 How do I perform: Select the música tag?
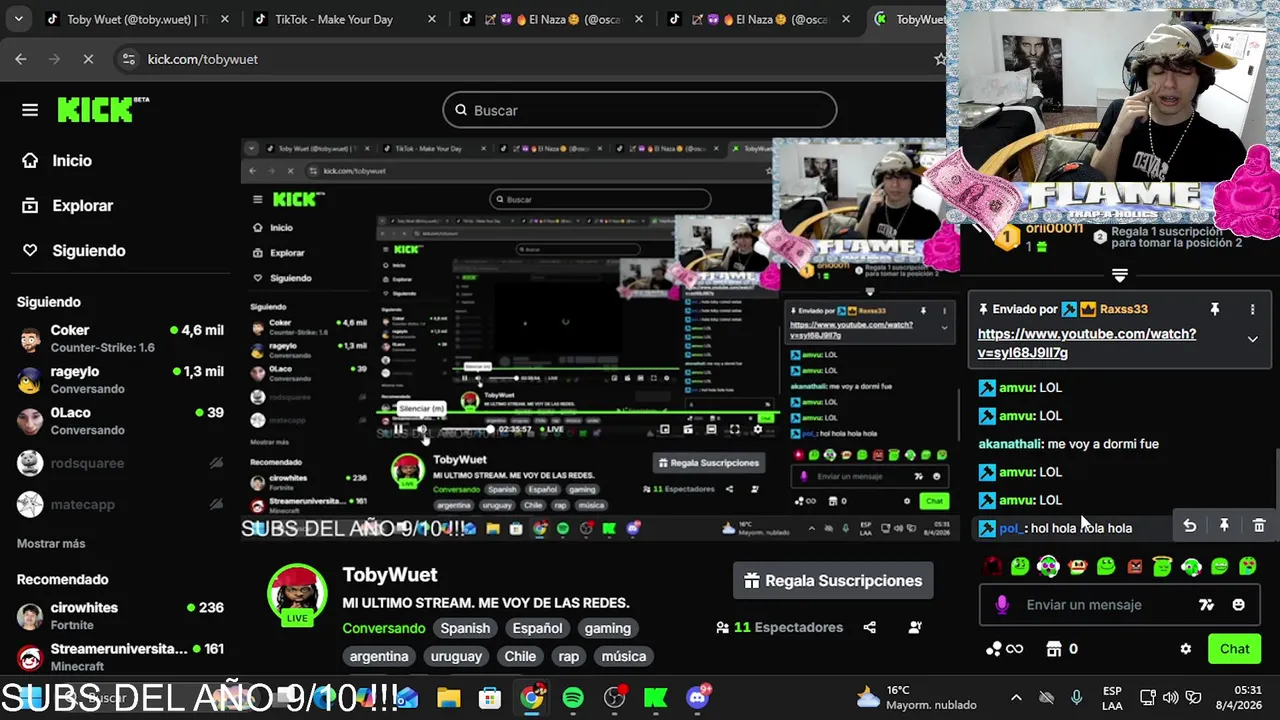click(x=624, y=656)
